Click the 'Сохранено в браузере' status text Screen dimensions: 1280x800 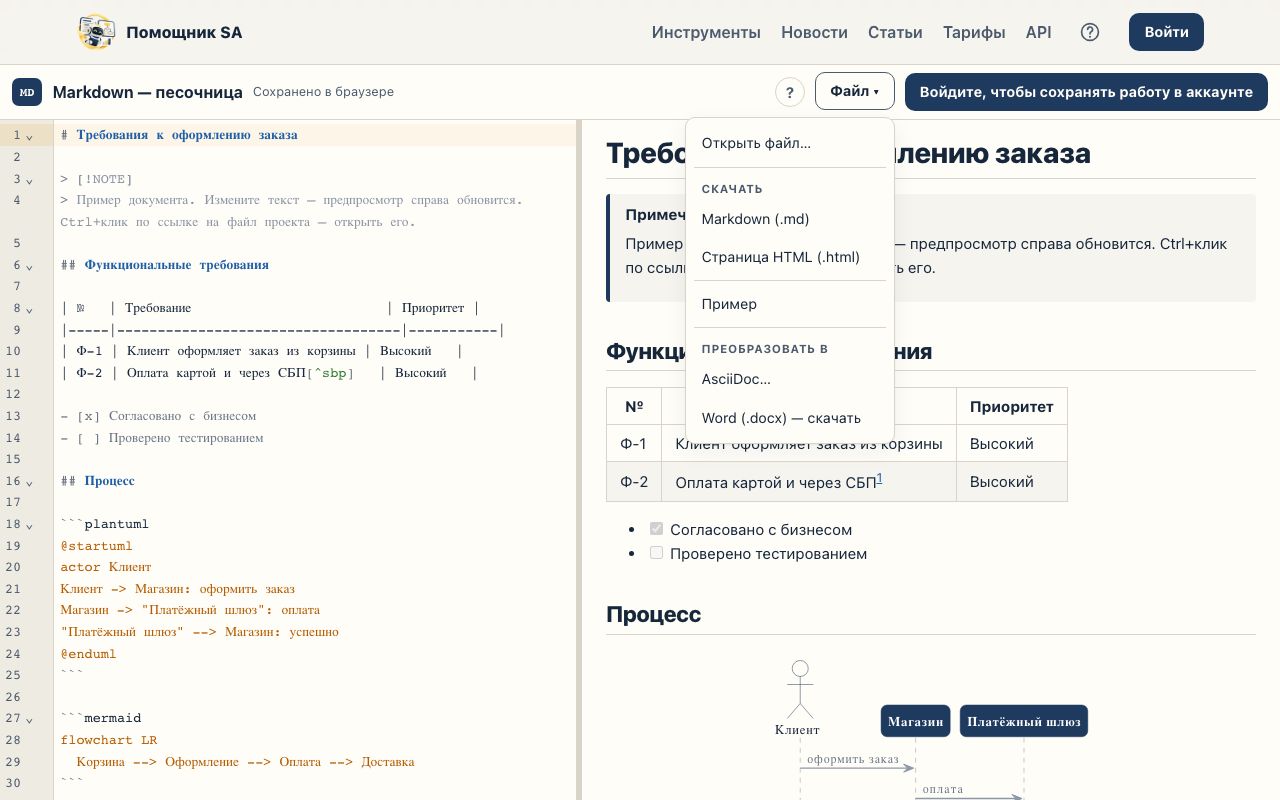(323, 92)
